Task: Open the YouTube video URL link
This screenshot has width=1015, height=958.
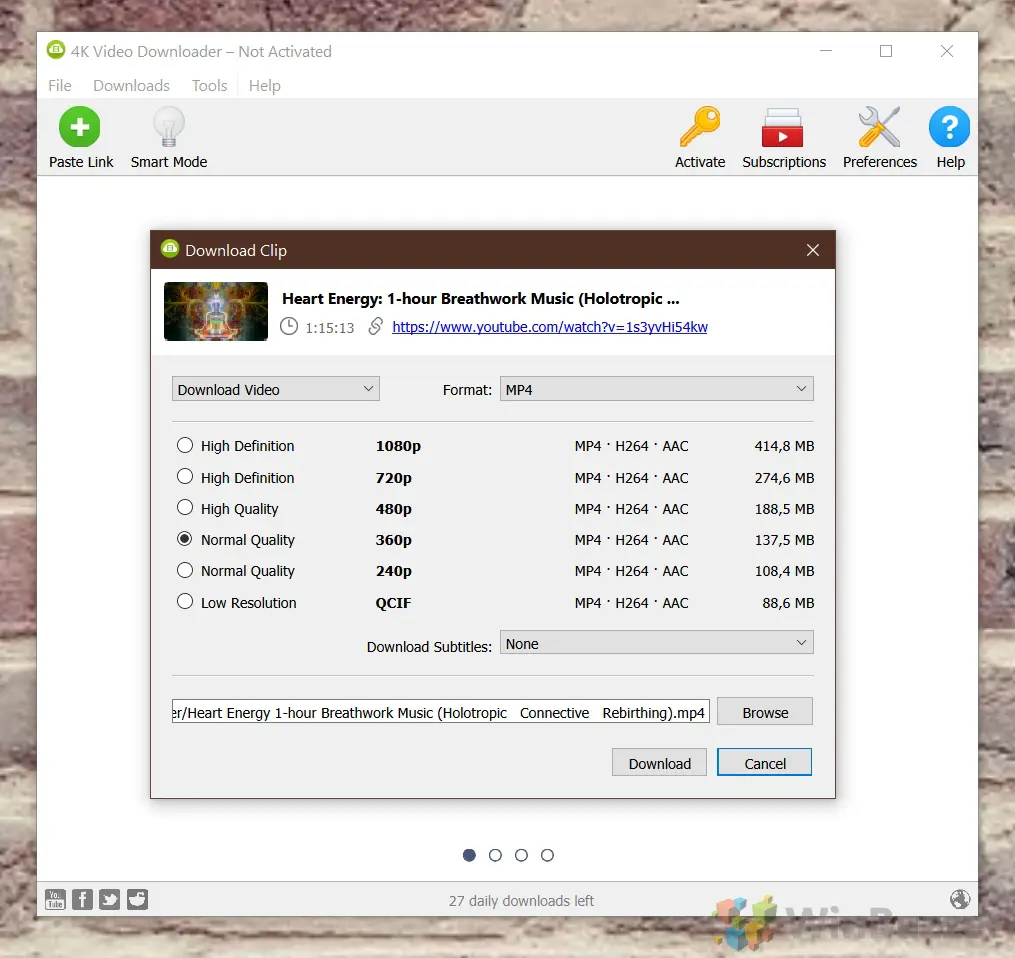Action: coord(549,327)
